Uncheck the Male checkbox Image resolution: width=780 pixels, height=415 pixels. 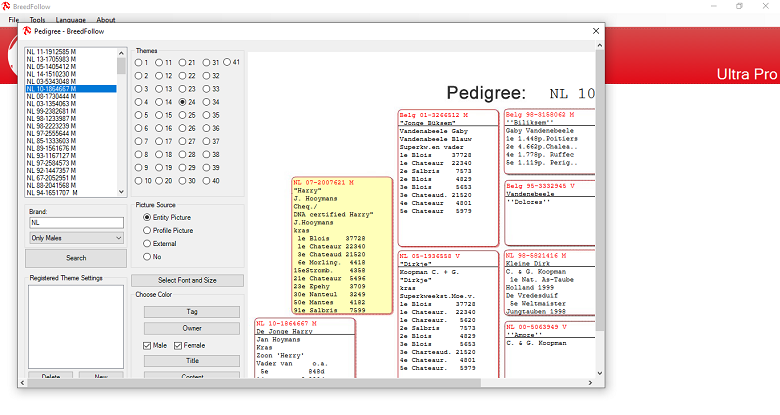pyautogui.click(x=147, y=345)
